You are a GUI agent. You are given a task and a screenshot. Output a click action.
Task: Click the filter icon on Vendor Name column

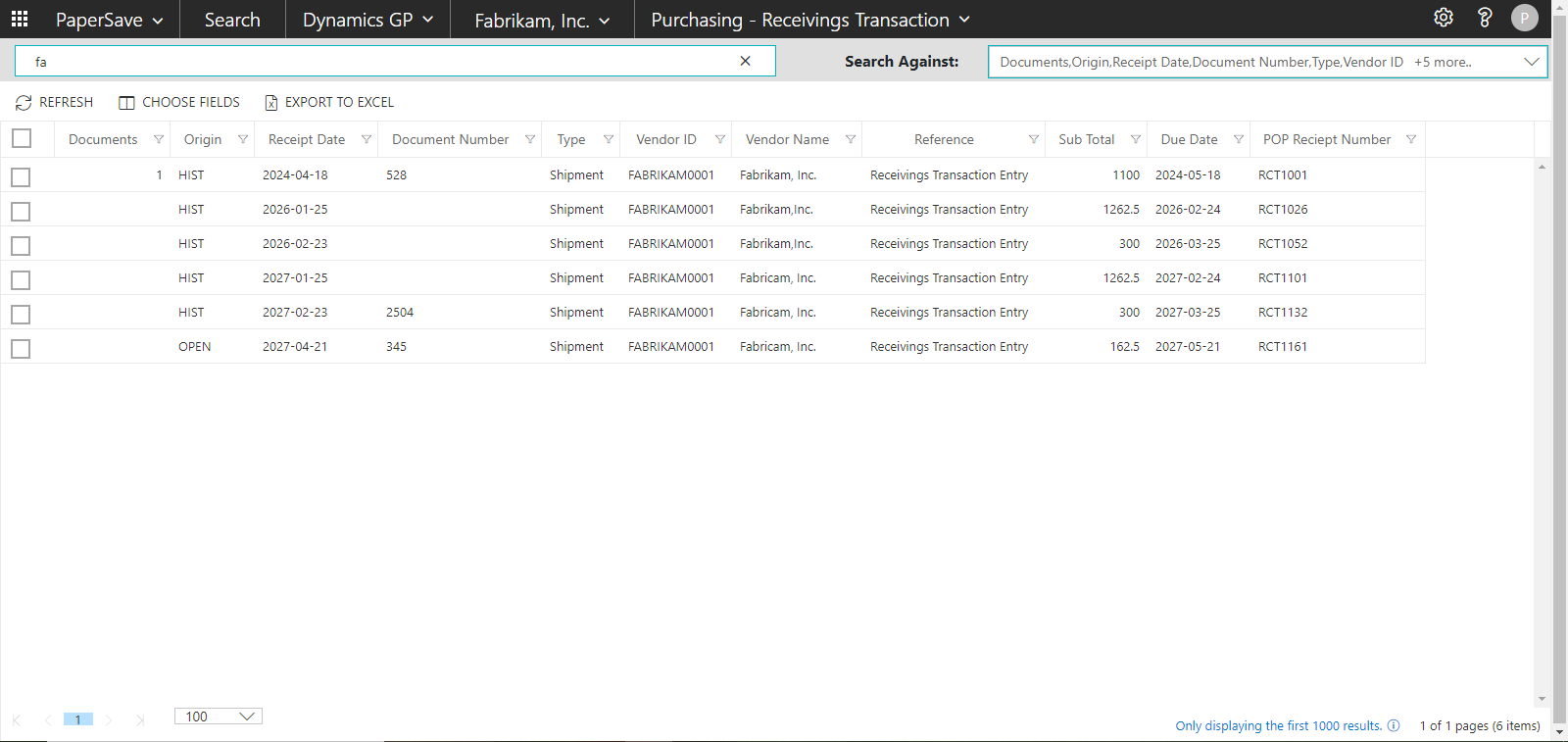click(x=850, y=139)
